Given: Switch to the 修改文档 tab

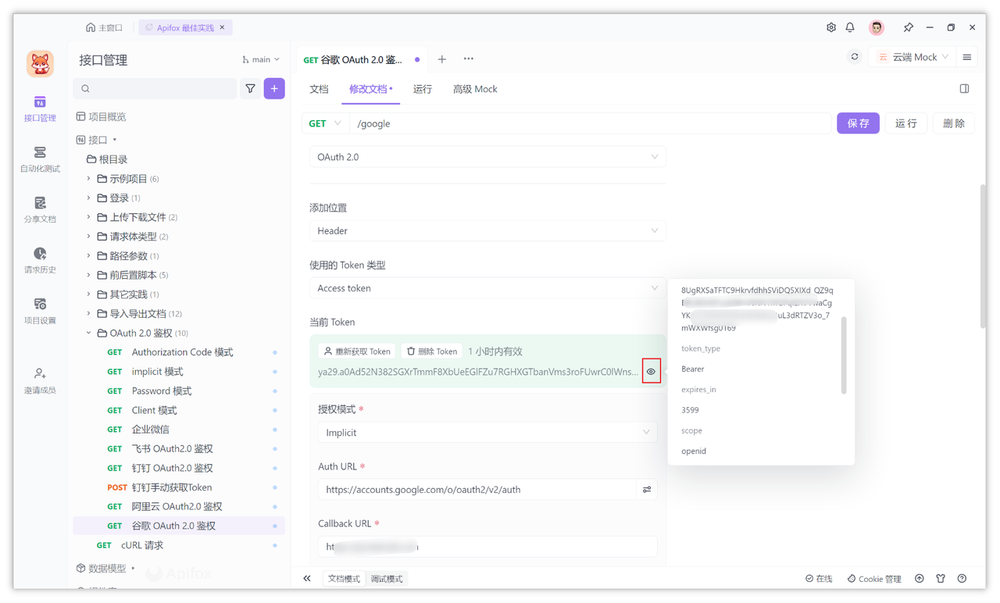Looking at the screenshot, I should 371,89.
